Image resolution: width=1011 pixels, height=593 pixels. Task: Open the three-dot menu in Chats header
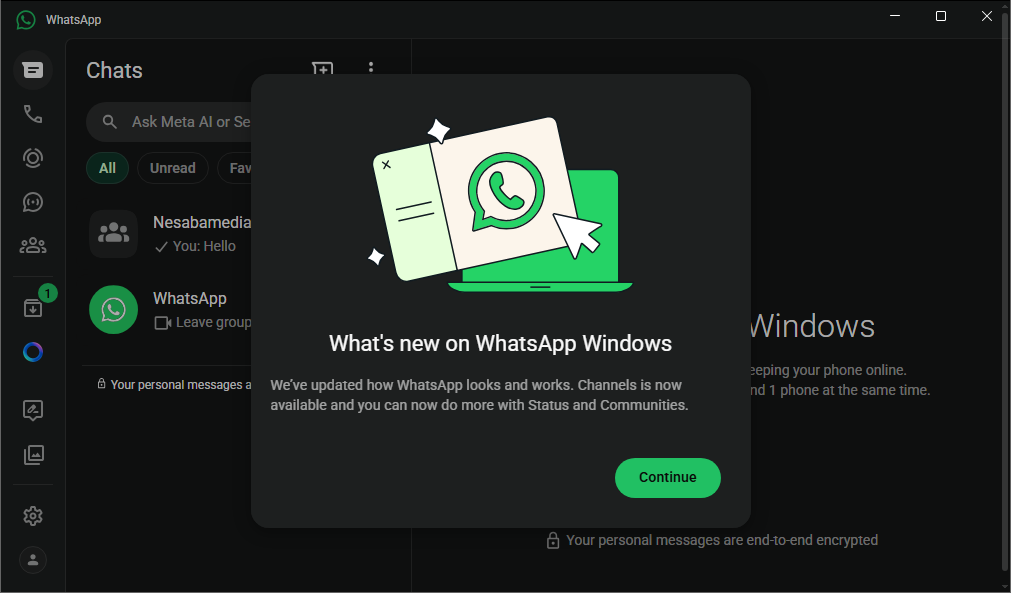(x=371, y=68)
